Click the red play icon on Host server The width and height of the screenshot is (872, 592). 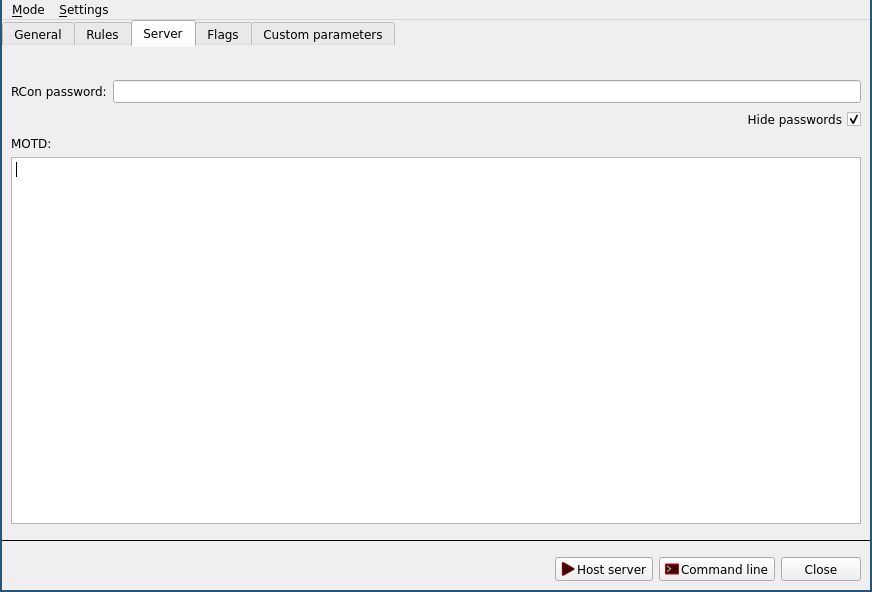pyautogui.click(x=568, y=569)
